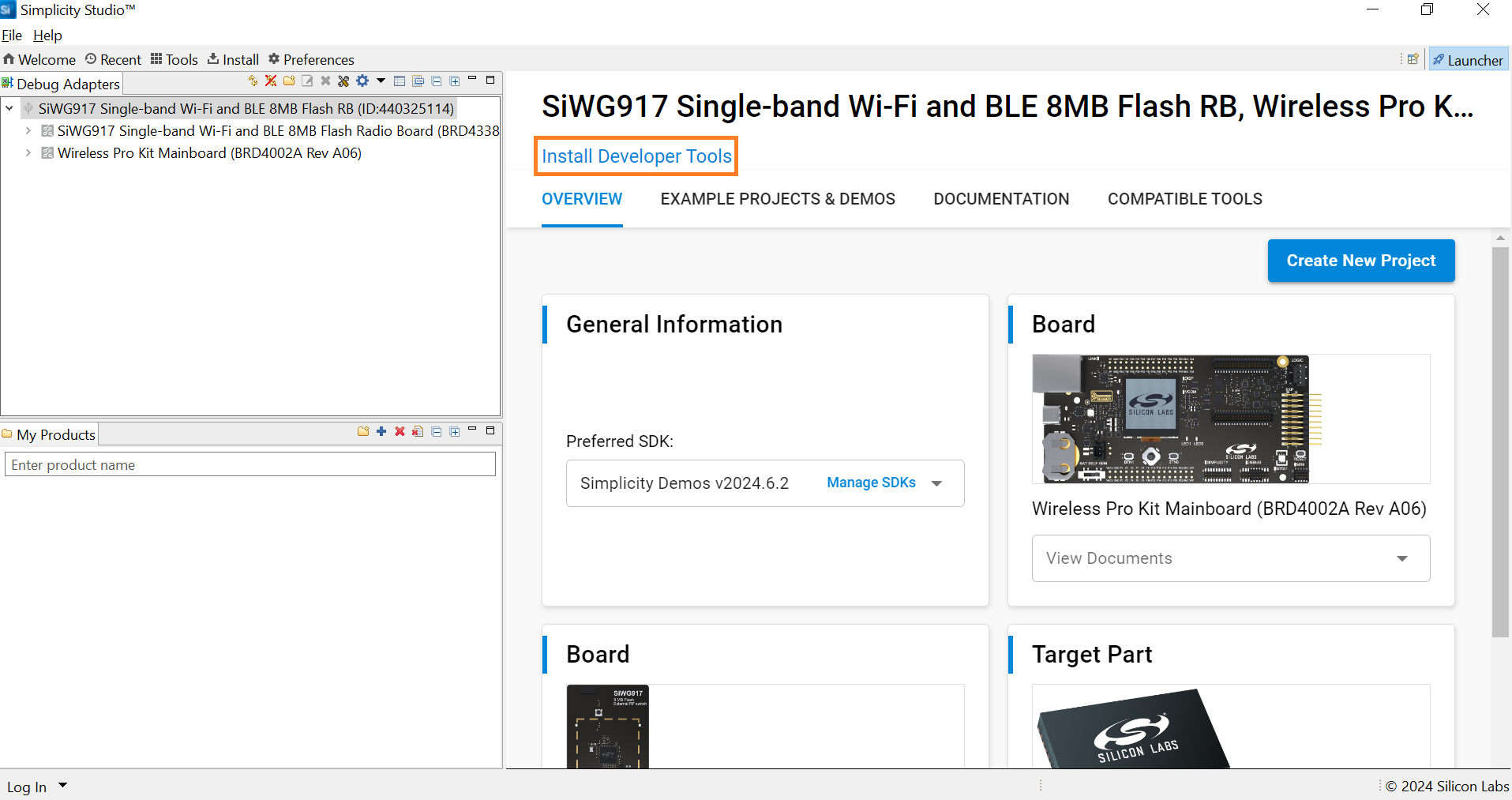Click the Install Developer Tools link
This screenshot has width=1512, height=800.
[x=636, y=156]
